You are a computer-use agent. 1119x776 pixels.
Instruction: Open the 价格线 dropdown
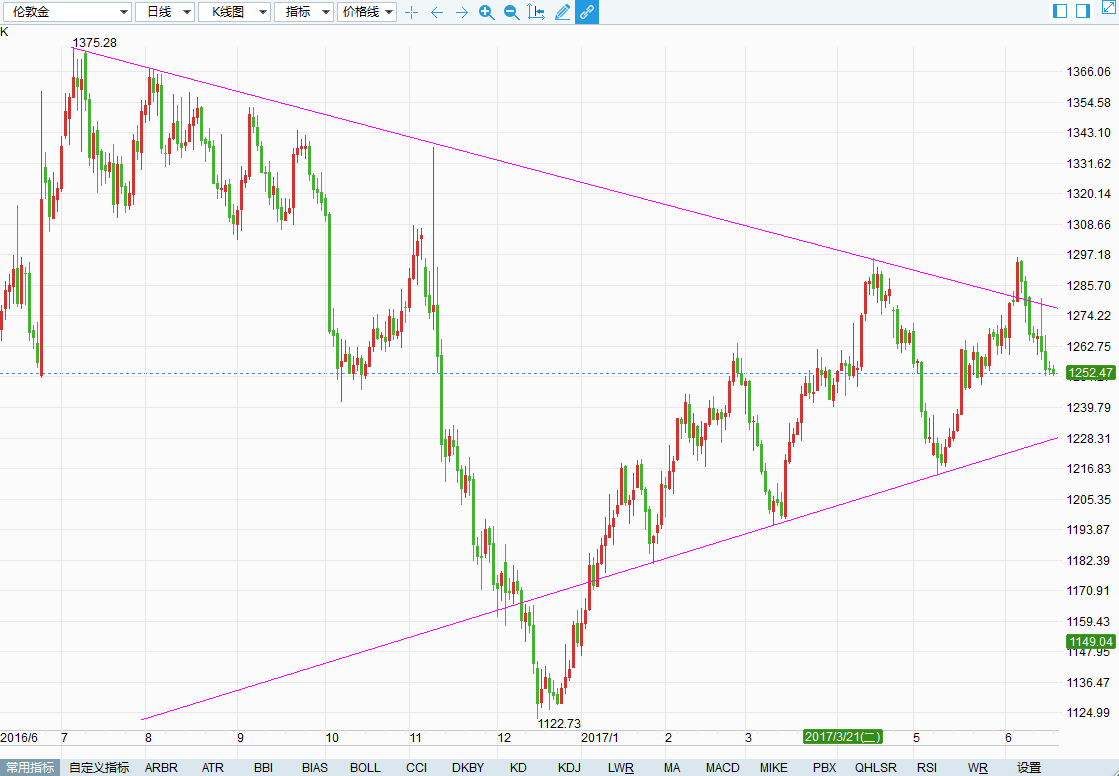pyautogui.click(x=367, y=12)
